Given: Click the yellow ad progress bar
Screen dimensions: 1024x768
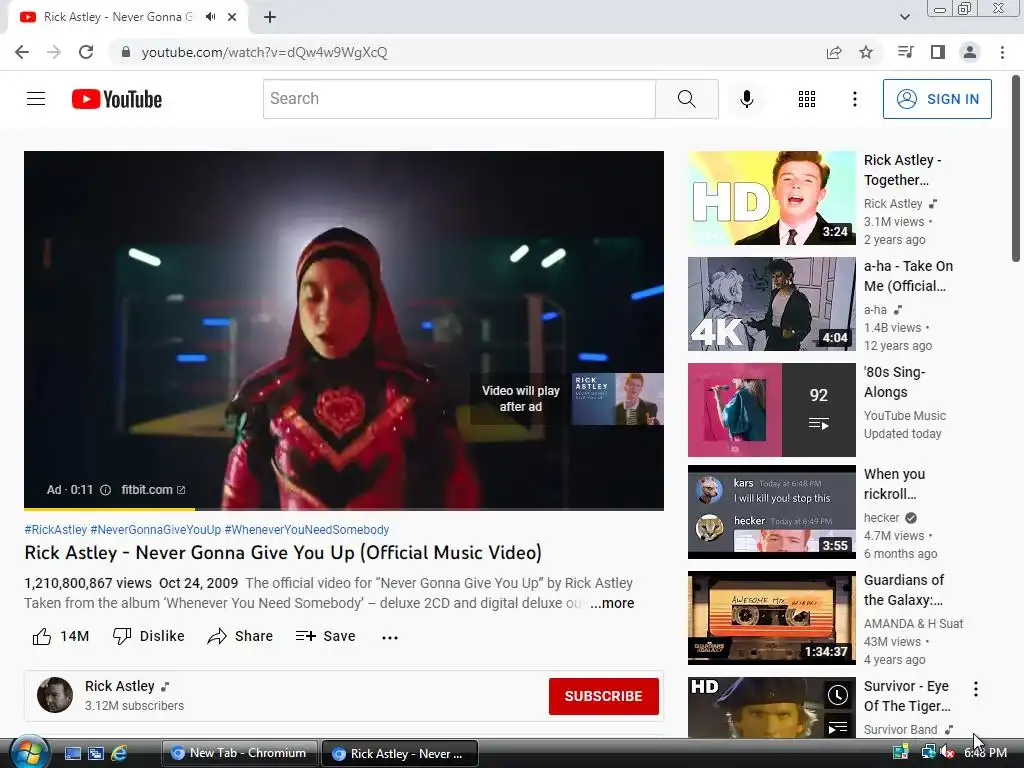Looking at the screenshot, I should 109,509.
